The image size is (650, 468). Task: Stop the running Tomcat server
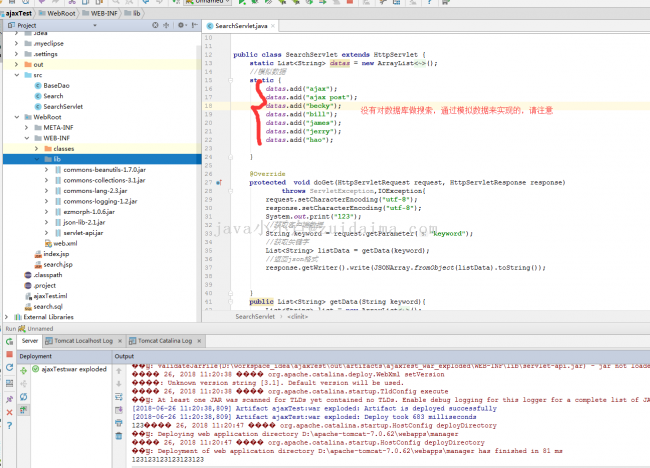(x=10, y=354)
